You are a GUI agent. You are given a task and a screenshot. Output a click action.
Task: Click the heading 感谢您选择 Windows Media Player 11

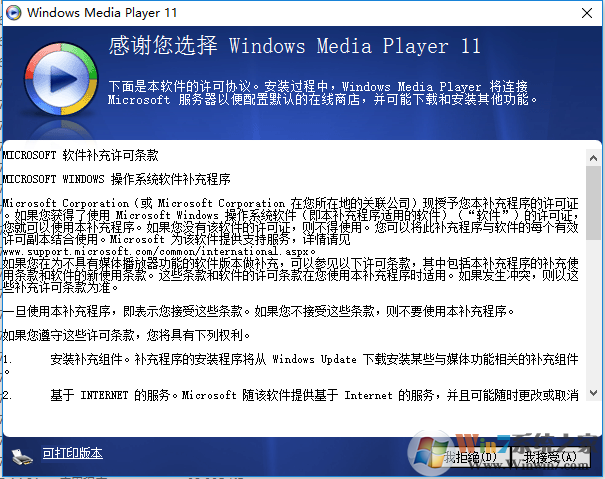click(294, 46)
